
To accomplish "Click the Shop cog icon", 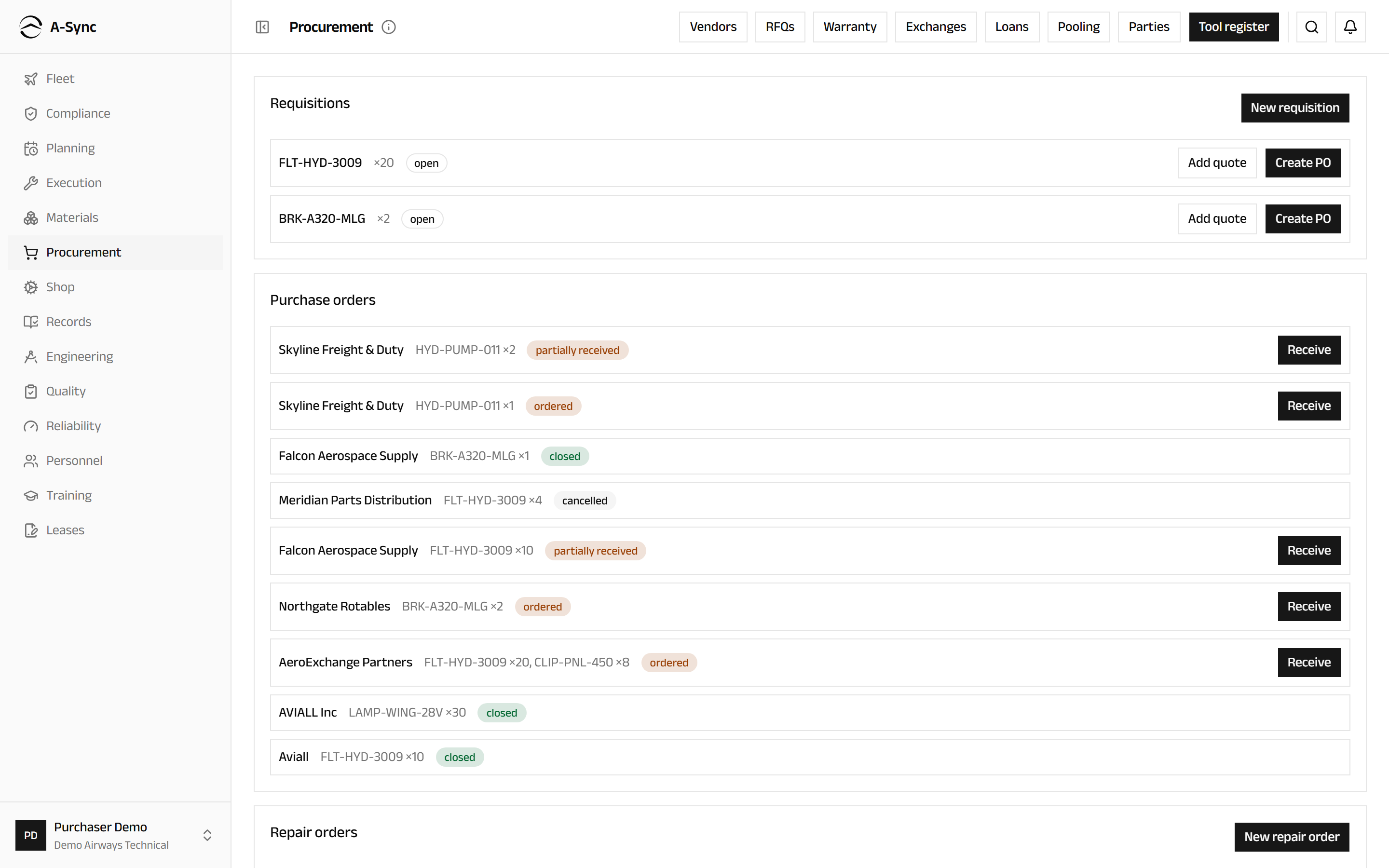I will click(31, 287).
